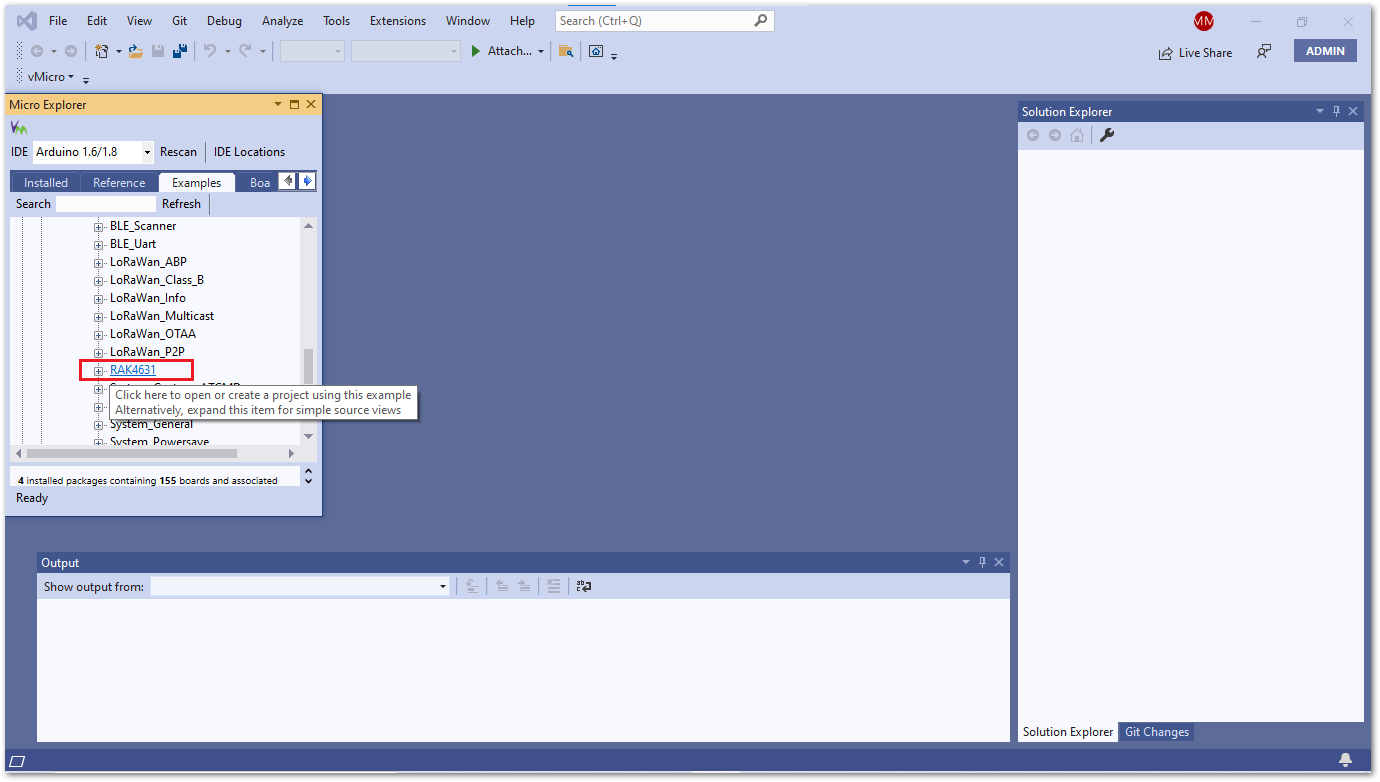Open the Analyze menu
This screenshot has width=1380, height=782.
click(282, 21)
